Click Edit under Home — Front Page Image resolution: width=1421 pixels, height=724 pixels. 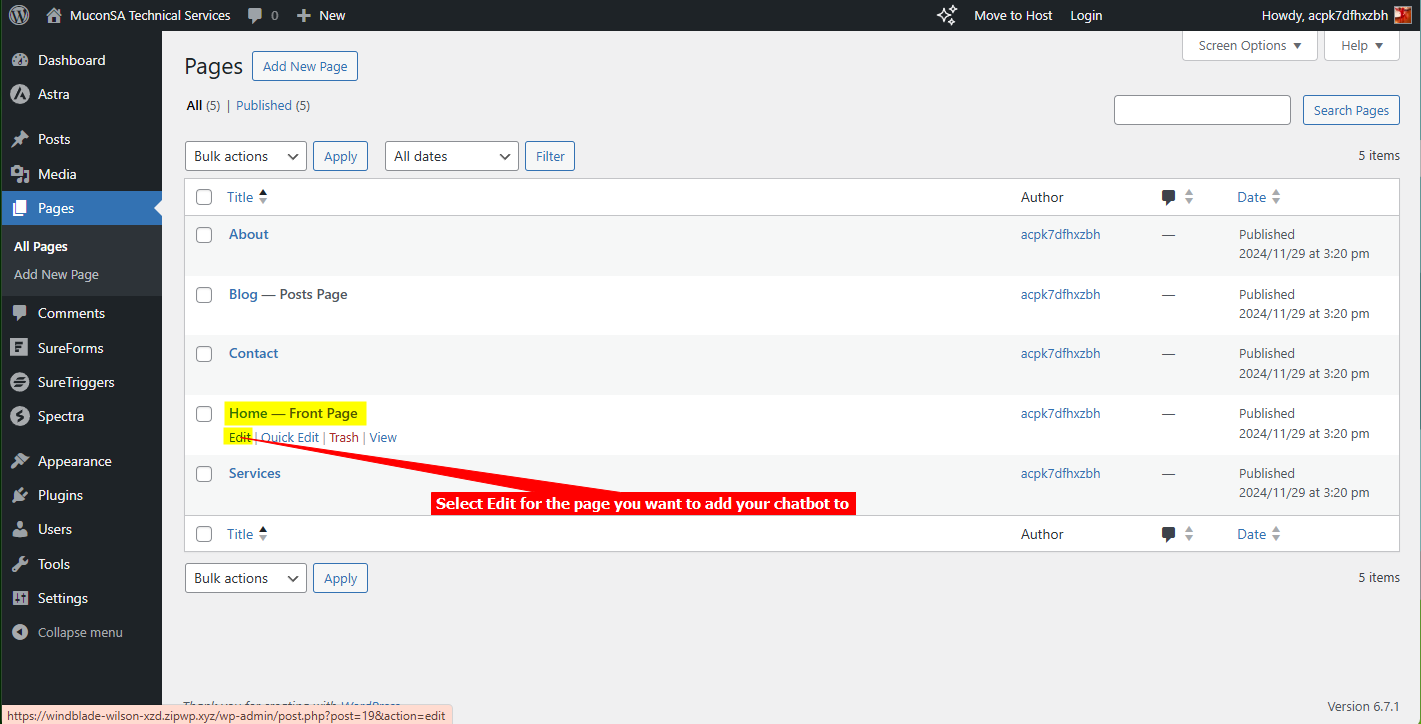pyautogui.click(x=239, y=437)
